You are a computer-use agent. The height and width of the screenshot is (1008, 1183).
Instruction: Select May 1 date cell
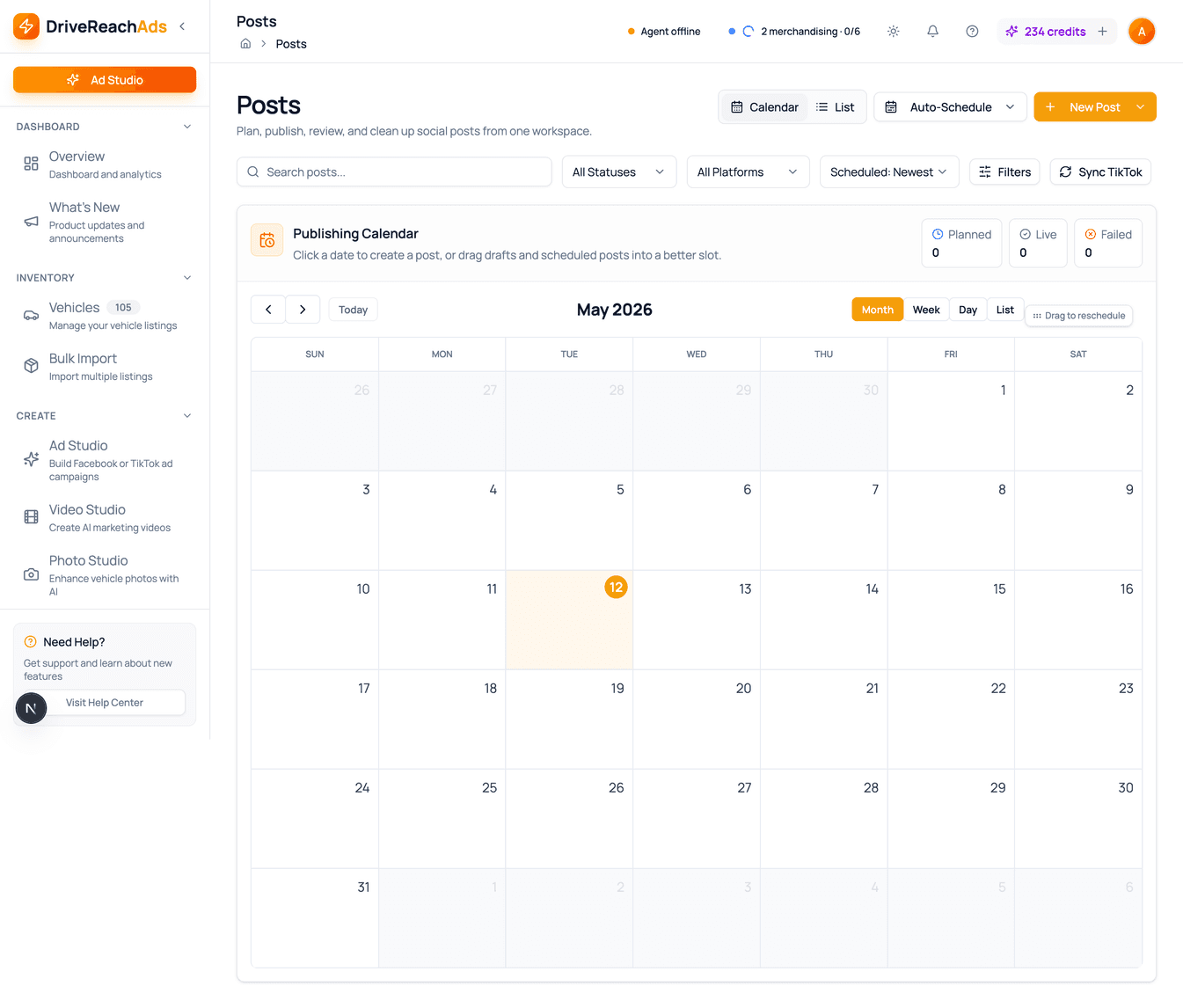(951, 421)
